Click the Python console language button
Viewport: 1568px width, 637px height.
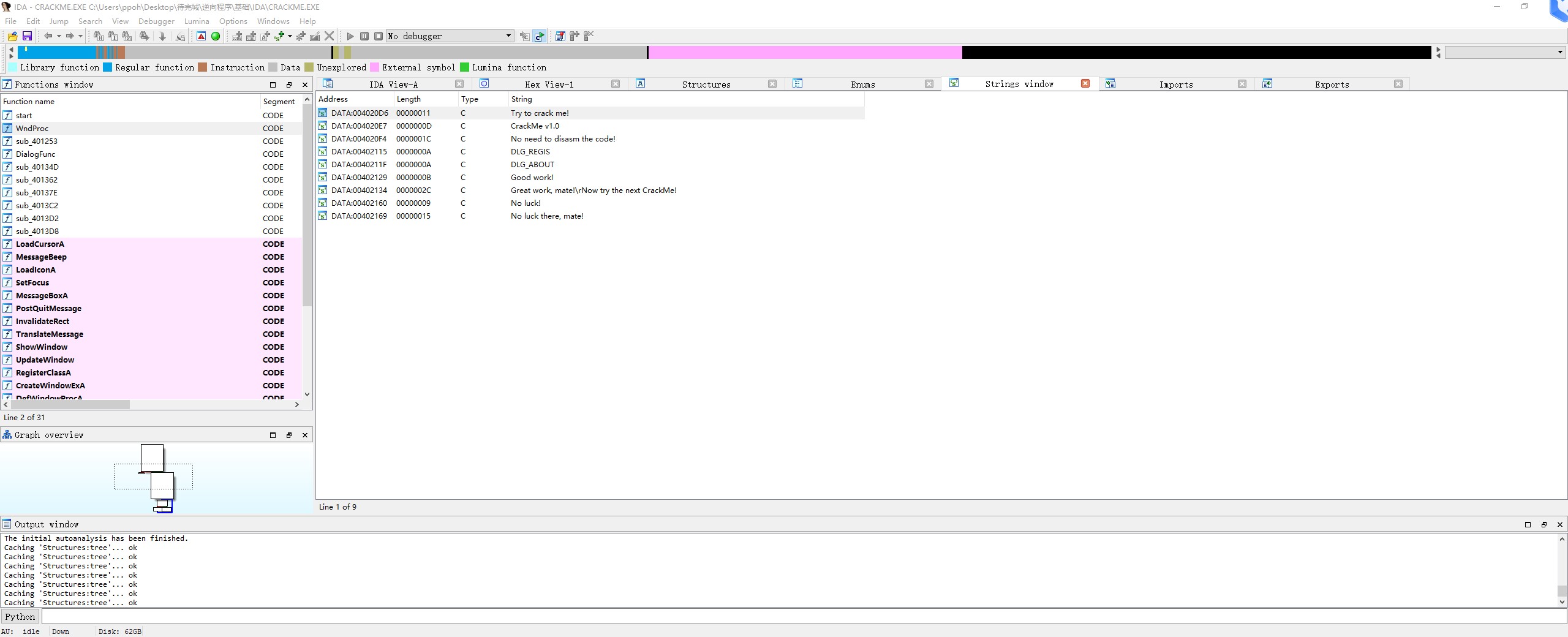(x=20, y=617)
